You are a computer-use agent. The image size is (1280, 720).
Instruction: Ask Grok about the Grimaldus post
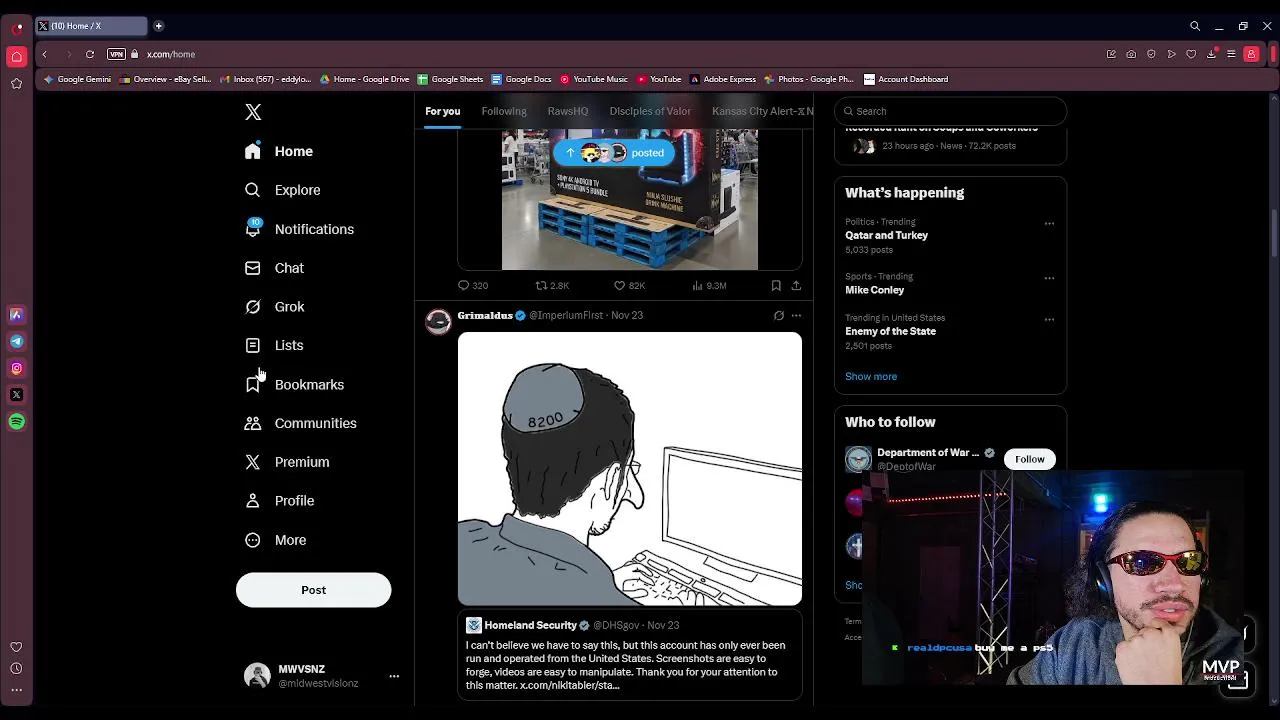(779, 315)
